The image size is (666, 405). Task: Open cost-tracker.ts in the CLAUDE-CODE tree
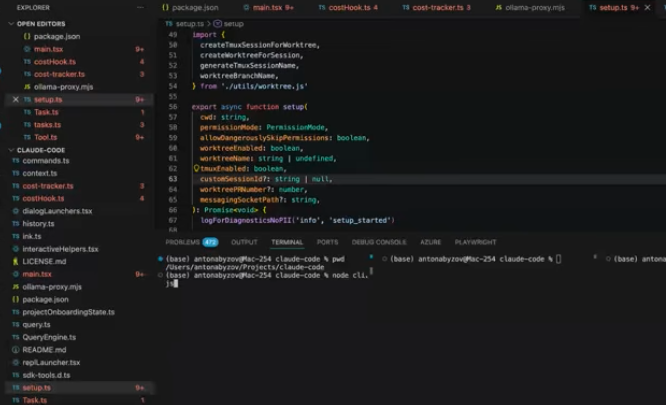[x=48, y=186]
